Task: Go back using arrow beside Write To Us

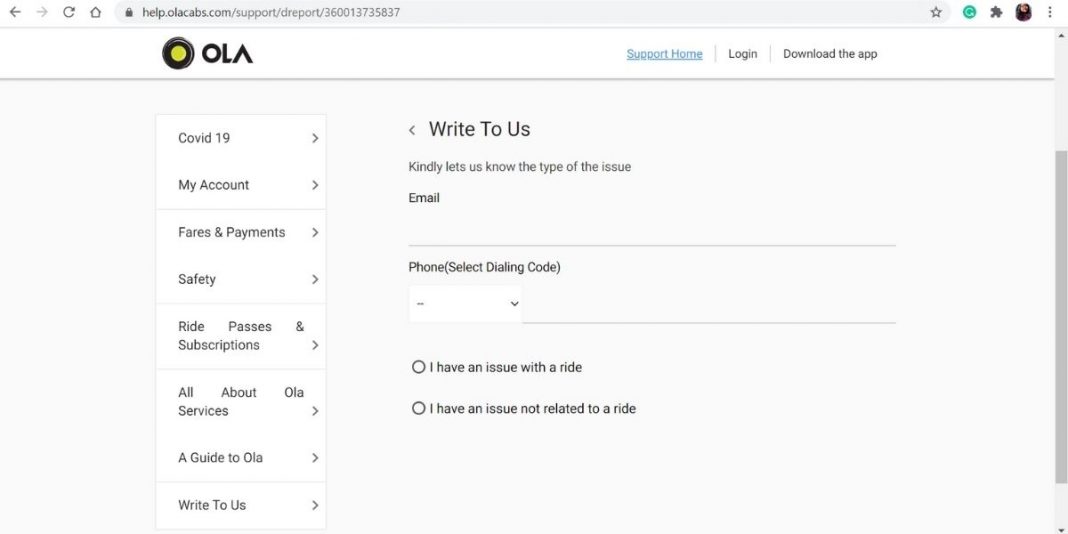Action: click(x=412, y=130)
